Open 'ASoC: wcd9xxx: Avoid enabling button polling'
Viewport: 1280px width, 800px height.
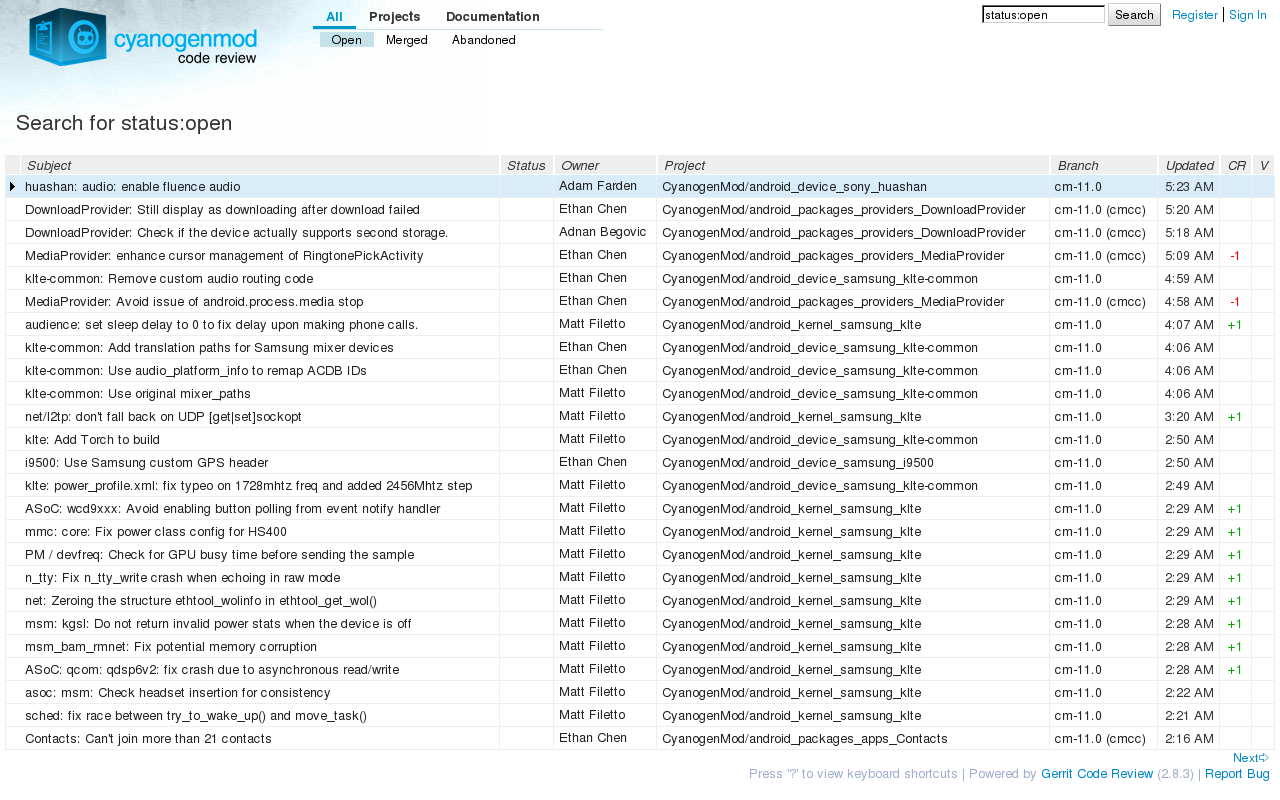(233, 509)
